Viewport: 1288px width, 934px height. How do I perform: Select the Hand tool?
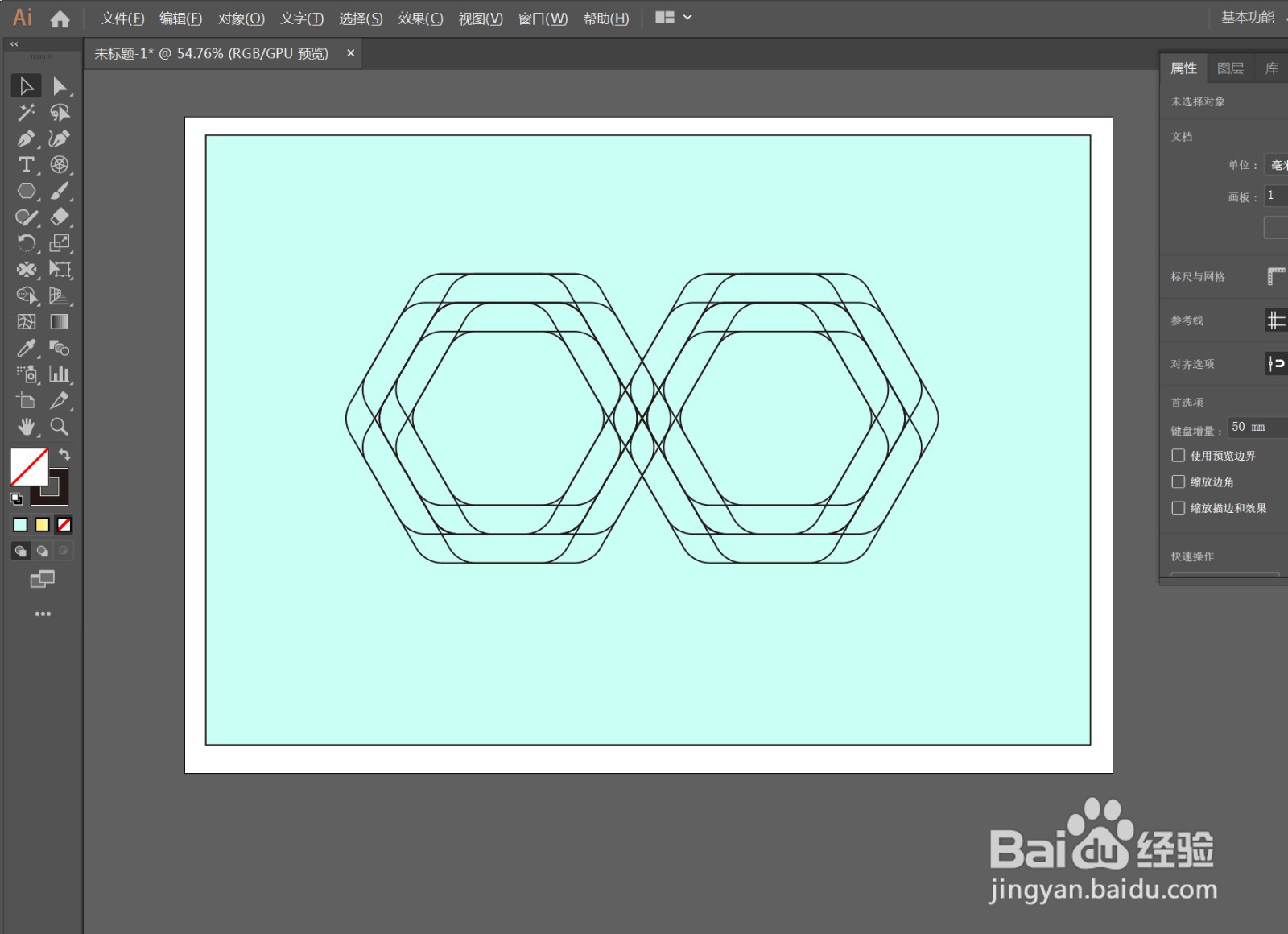pos(26,427)
